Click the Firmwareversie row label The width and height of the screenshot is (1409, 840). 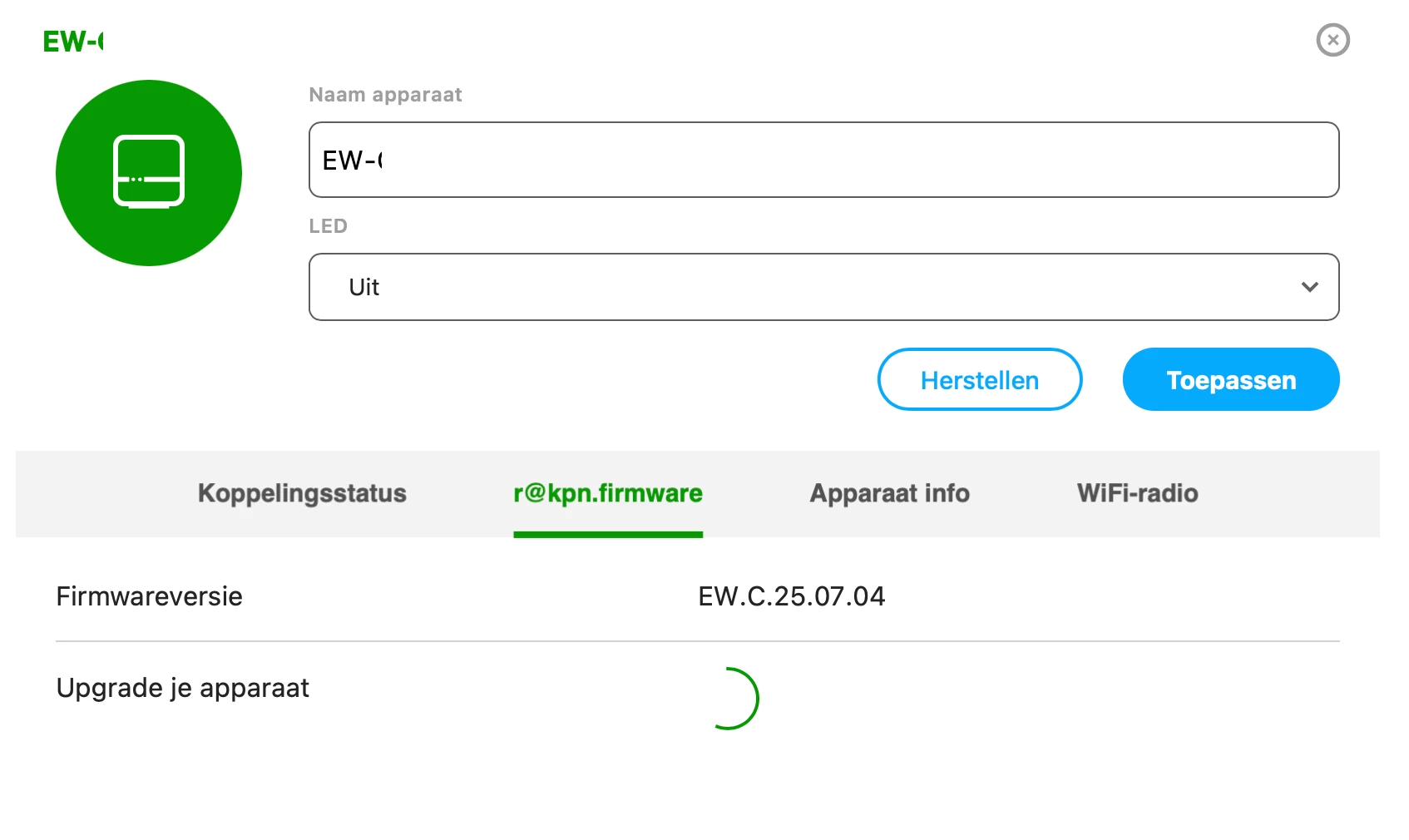[150, 596]
